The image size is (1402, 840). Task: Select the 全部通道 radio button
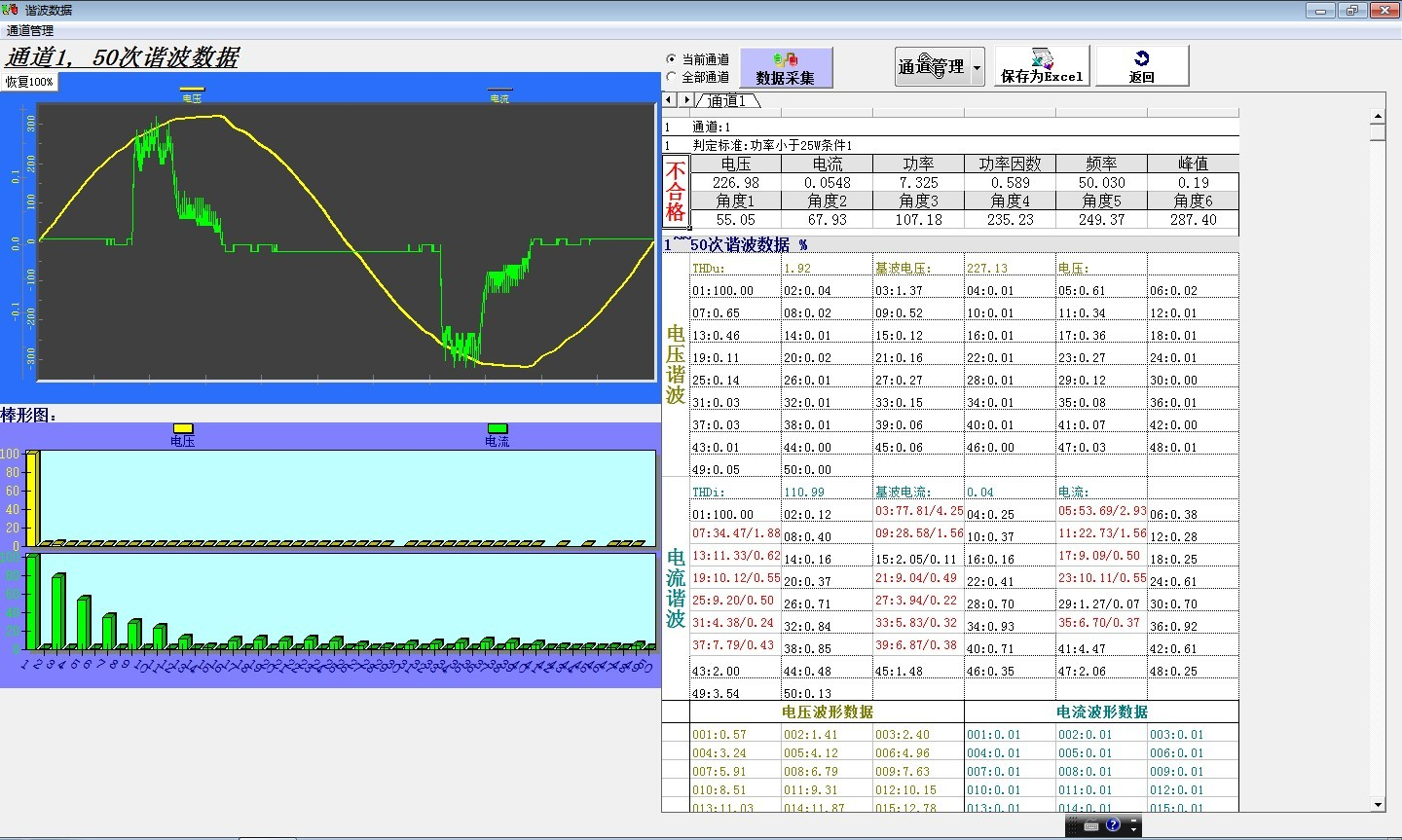[671, 77]
